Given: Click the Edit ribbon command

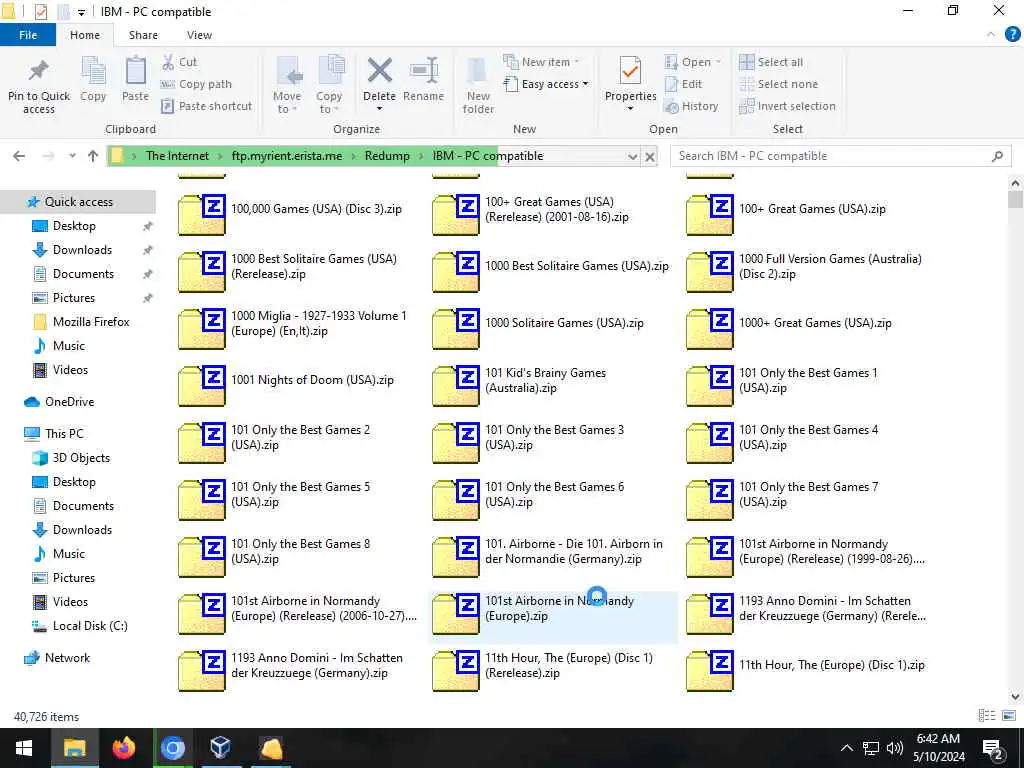Looking at the screenshot, I should (683, 84).
